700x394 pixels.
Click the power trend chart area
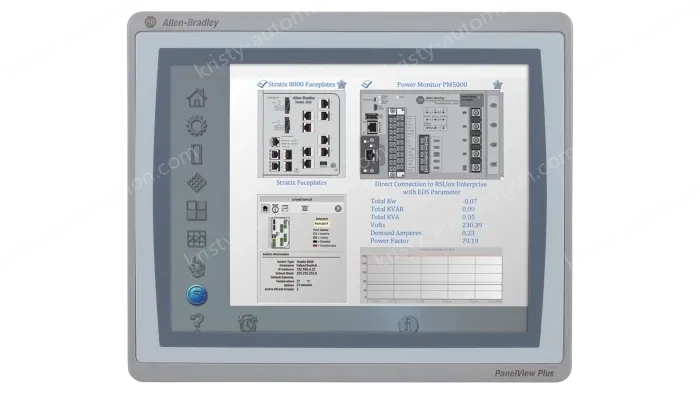coord(431,276)
